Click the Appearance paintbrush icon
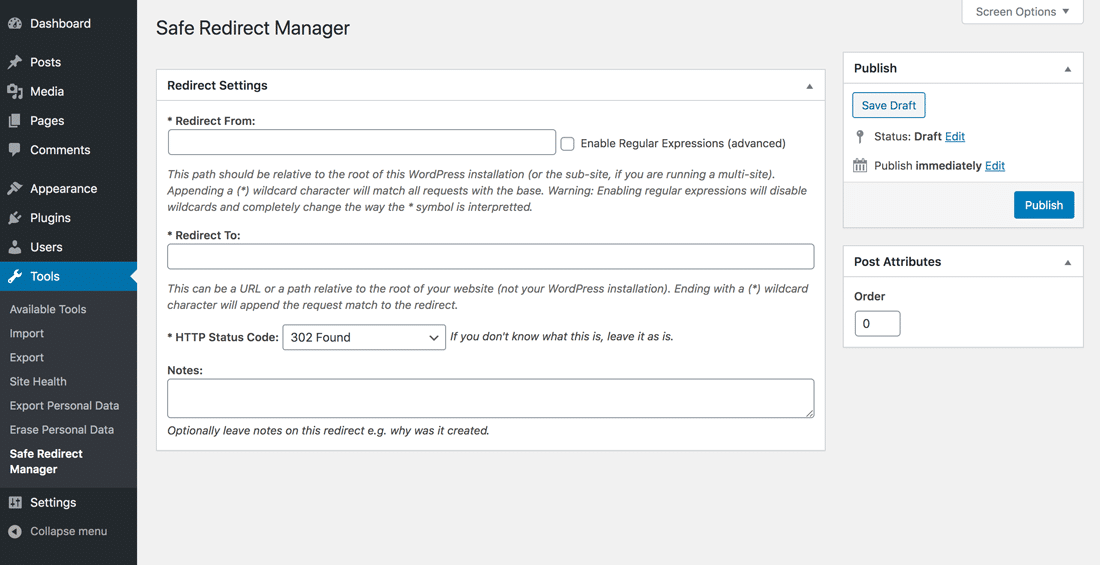 15,189
